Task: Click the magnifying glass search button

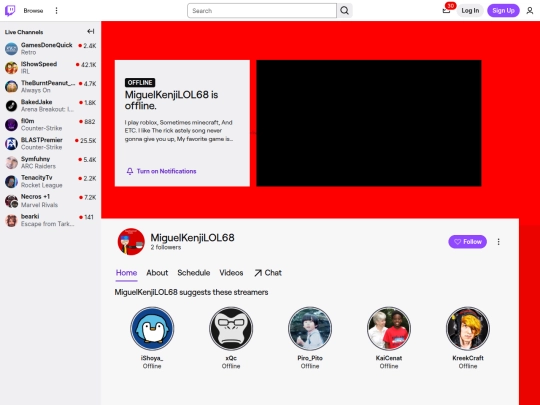Action: [x=344, y=11]
